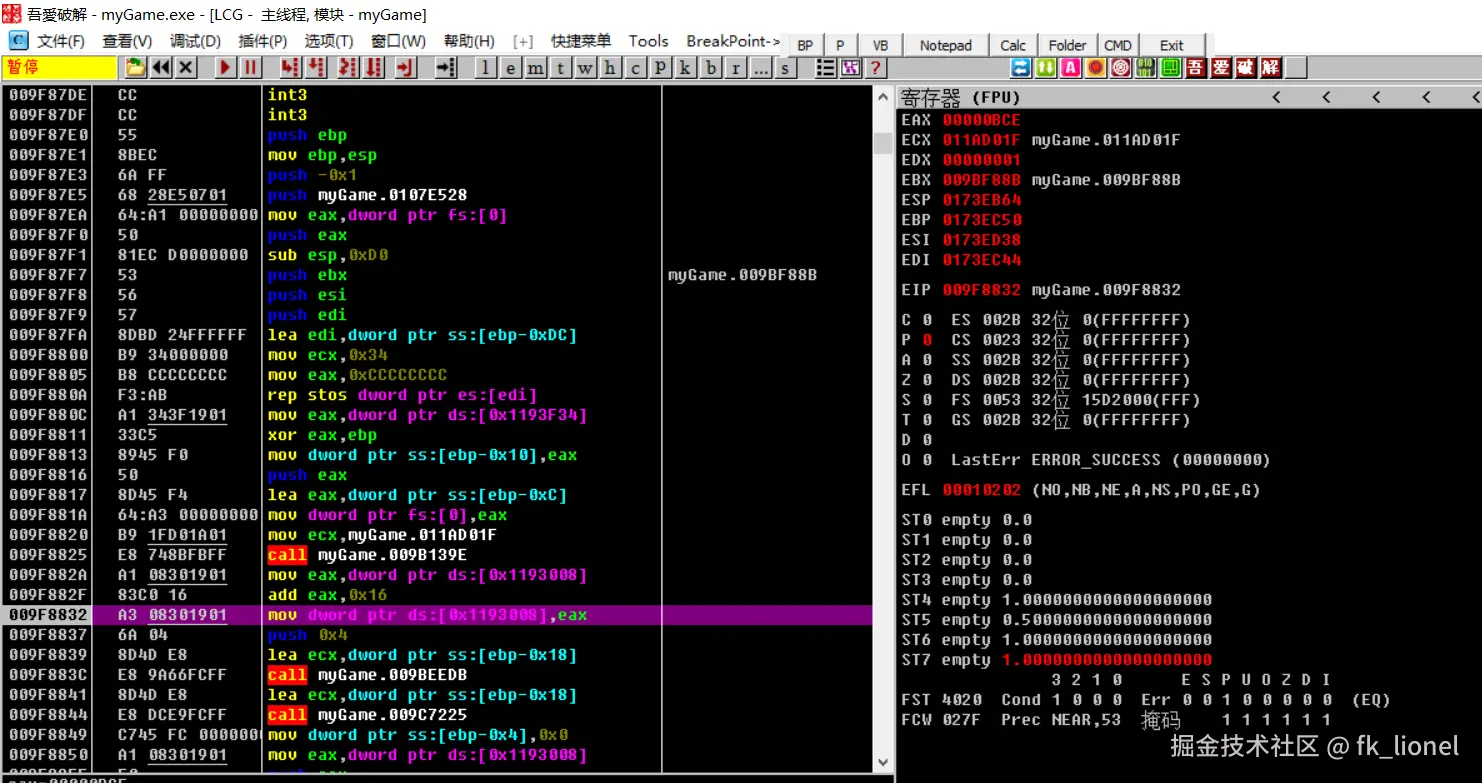Show Threads with the 't' button
Image resolution: width=1482 pixels, height=783 pixels.
click(x=560, y=67)
